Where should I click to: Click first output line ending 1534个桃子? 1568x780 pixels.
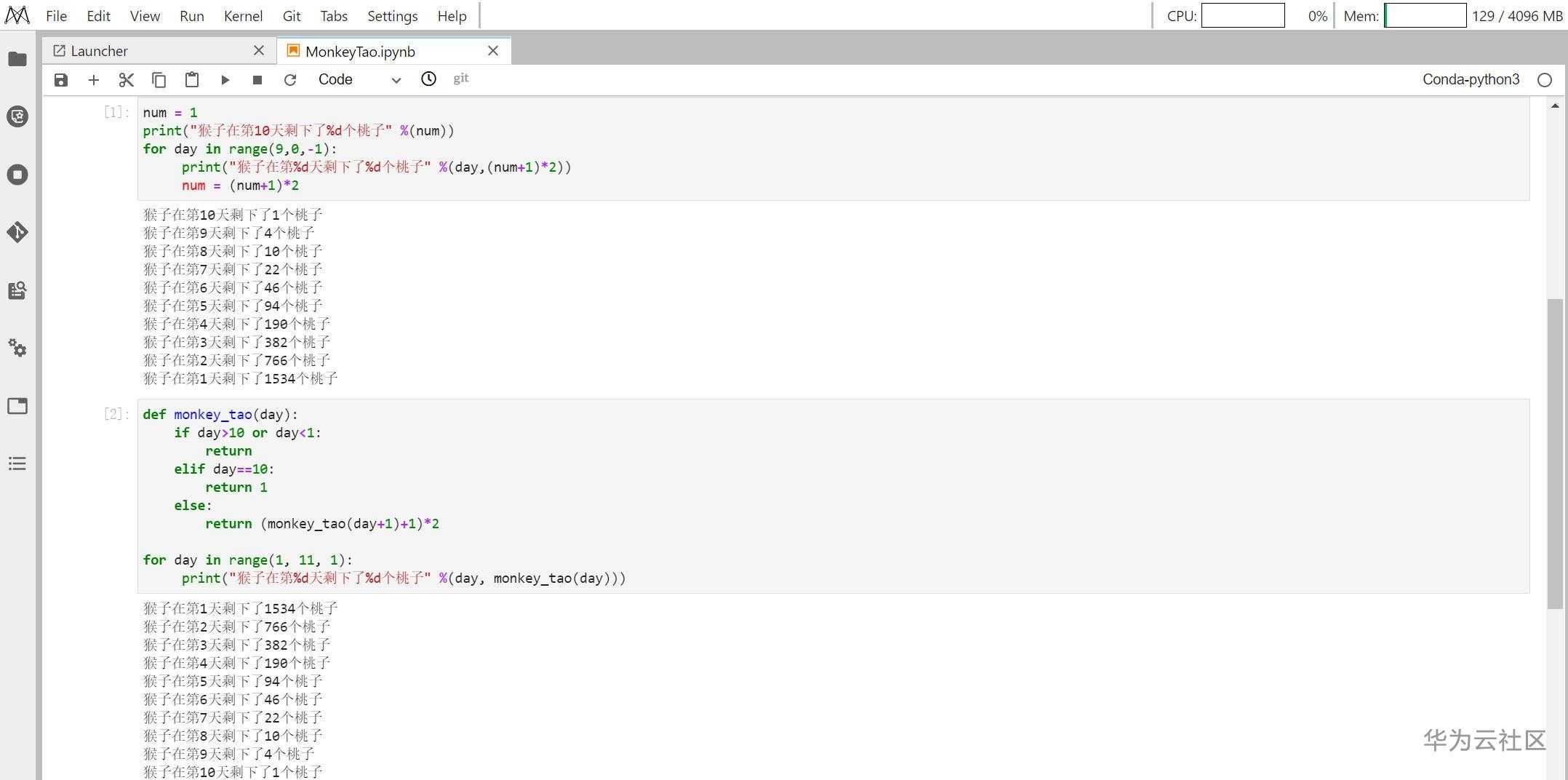[x=241, y=378]
